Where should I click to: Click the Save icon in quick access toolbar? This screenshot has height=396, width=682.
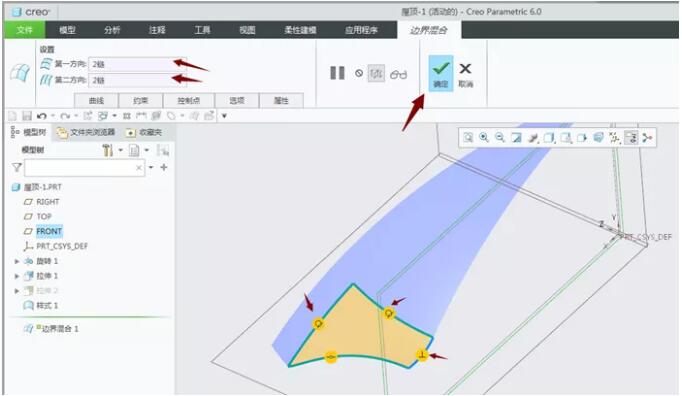click(27, 116)
